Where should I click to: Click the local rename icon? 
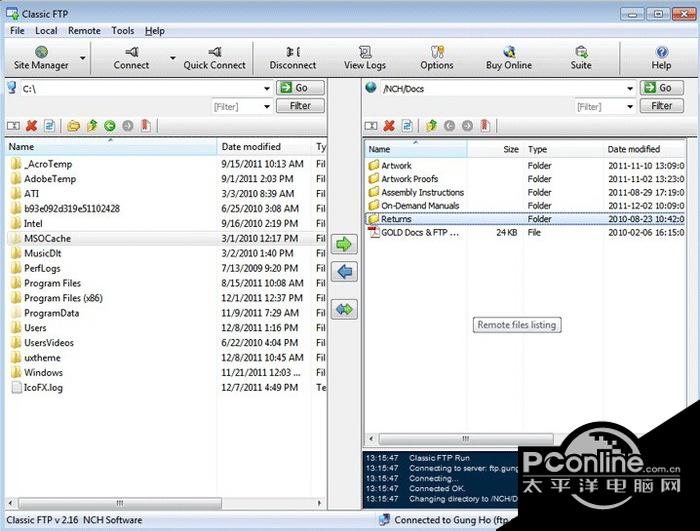pos(13,126)
